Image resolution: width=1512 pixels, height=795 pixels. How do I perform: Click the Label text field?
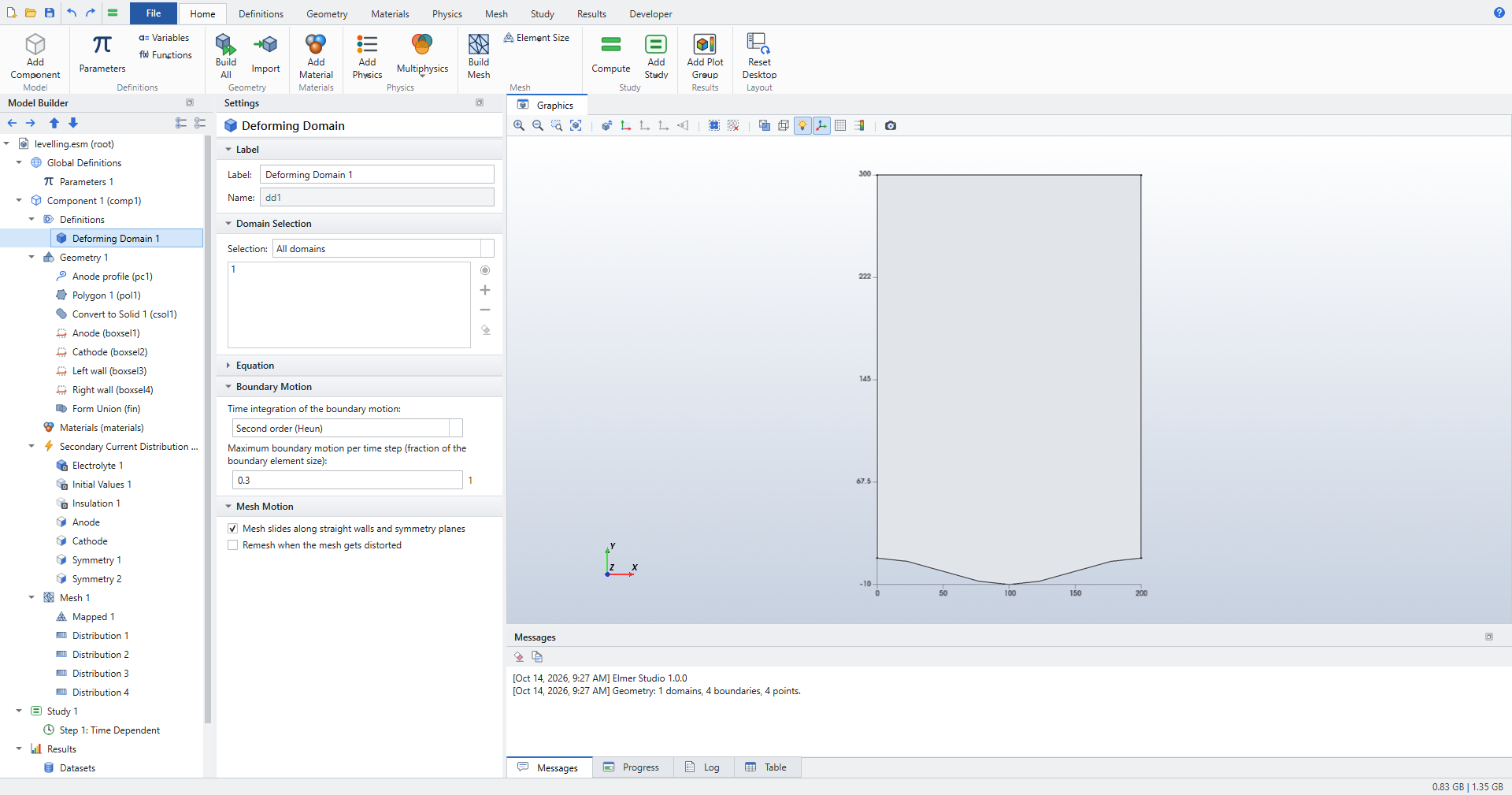click(x=377, y=174)
